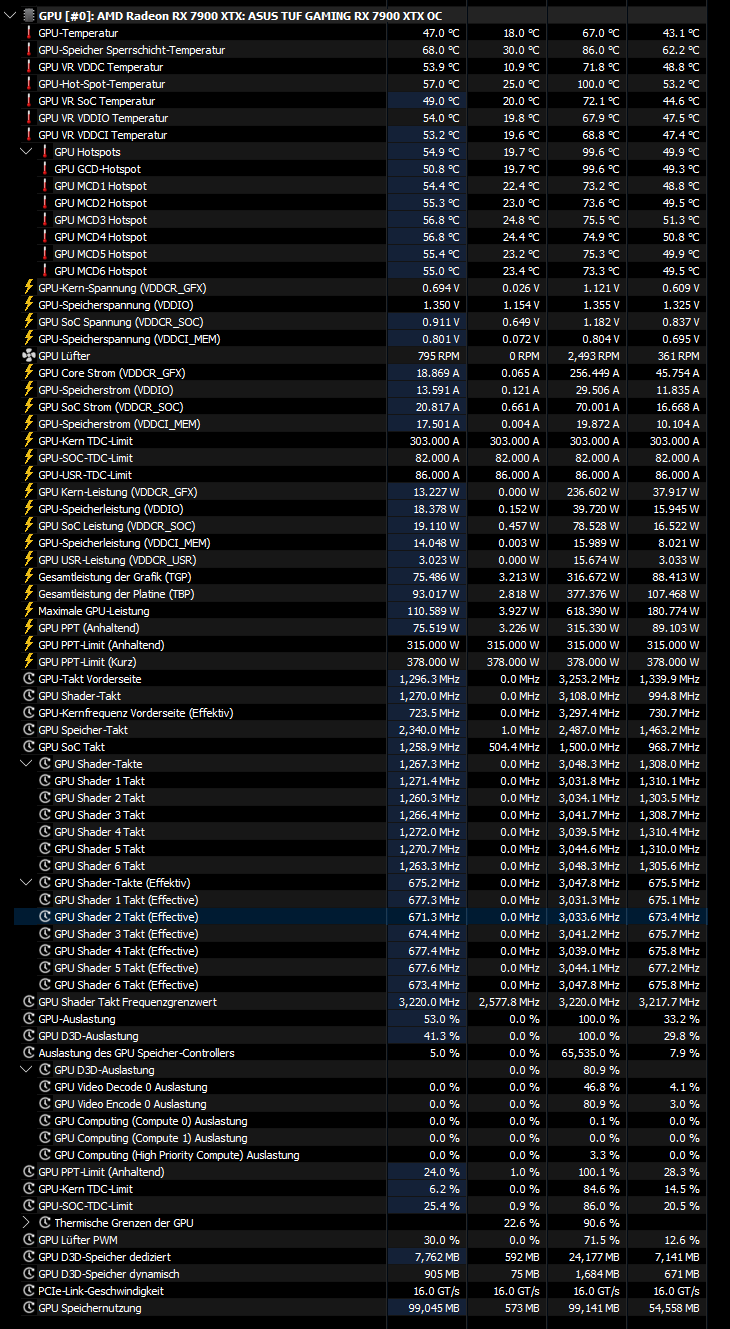Screen dimensions: 730x1329
Task: Click usage icon of GPU Video Decode 0 Auslastung
Action: pyautogui.click(x=45, y=1087)
